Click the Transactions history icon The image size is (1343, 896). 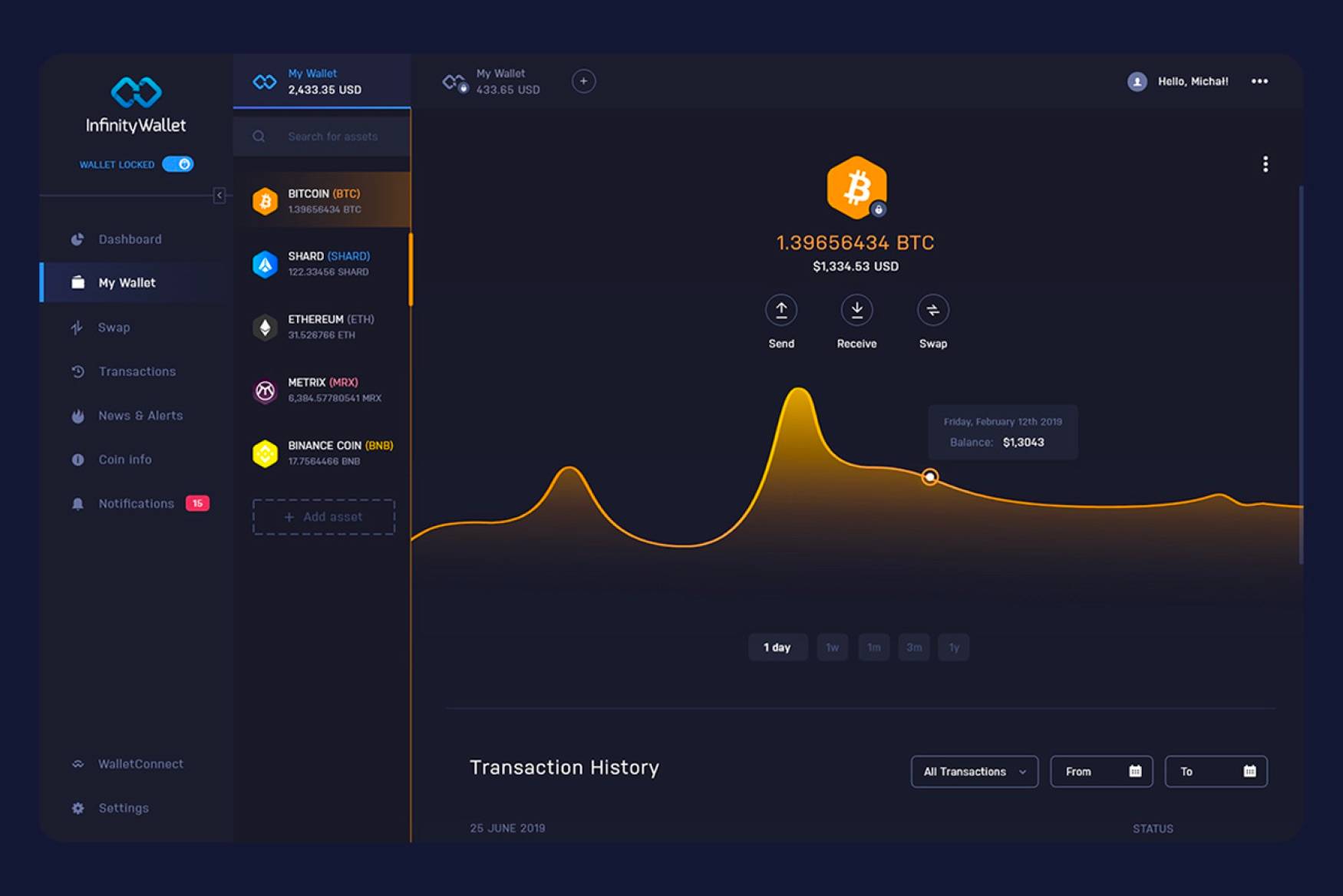coord(78,371)
